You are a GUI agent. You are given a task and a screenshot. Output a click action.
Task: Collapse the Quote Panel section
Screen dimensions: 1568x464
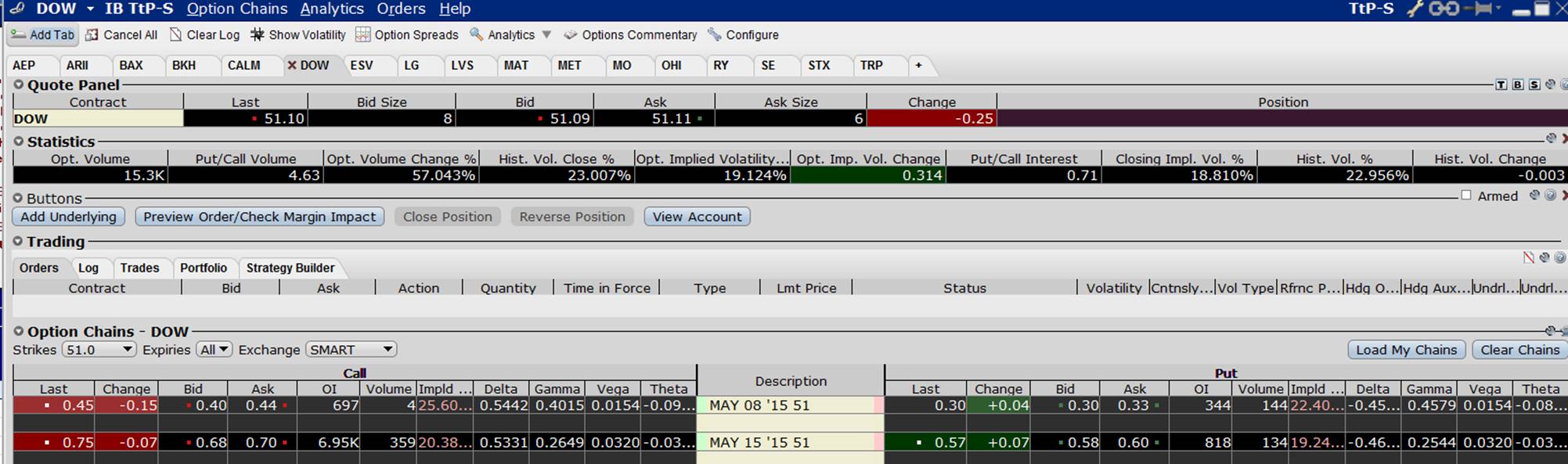click(x=19, y=85)
